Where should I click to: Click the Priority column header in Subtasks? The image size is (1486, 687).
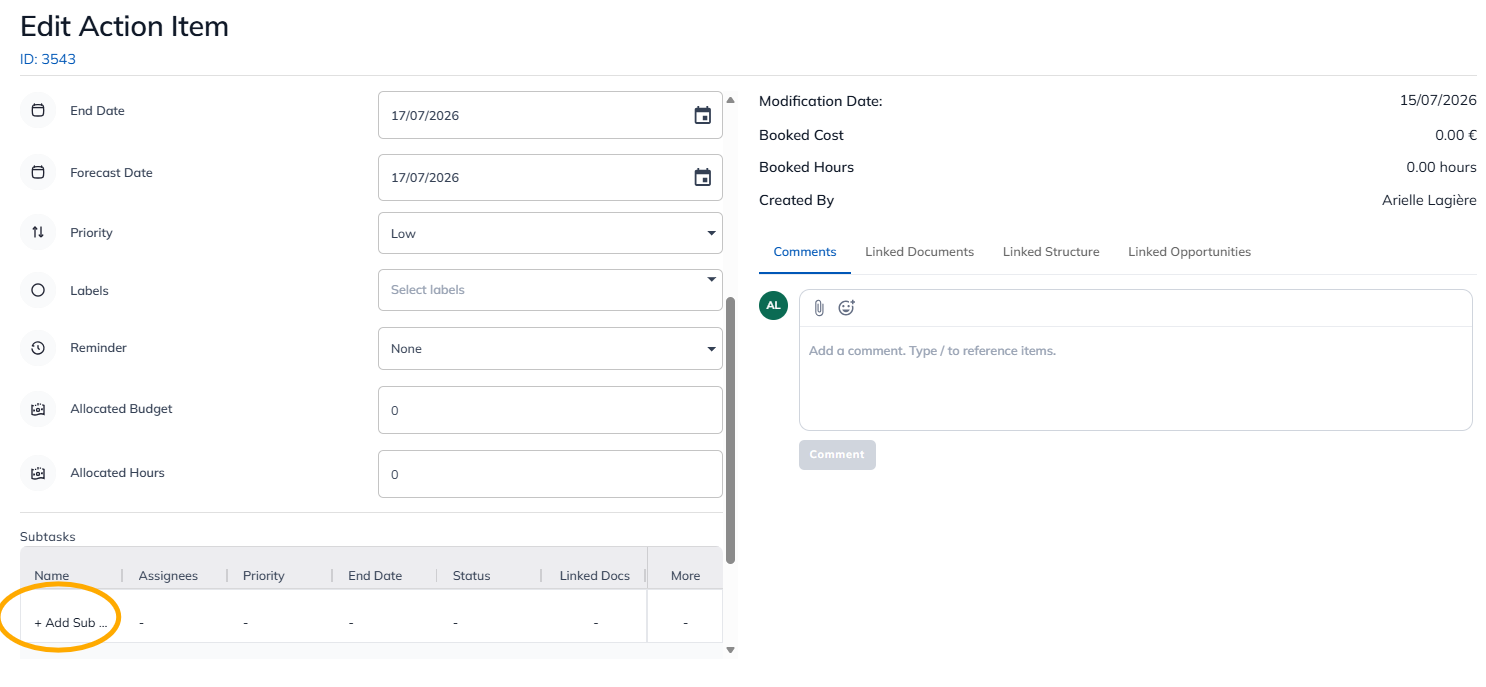(x=264, y=576)
